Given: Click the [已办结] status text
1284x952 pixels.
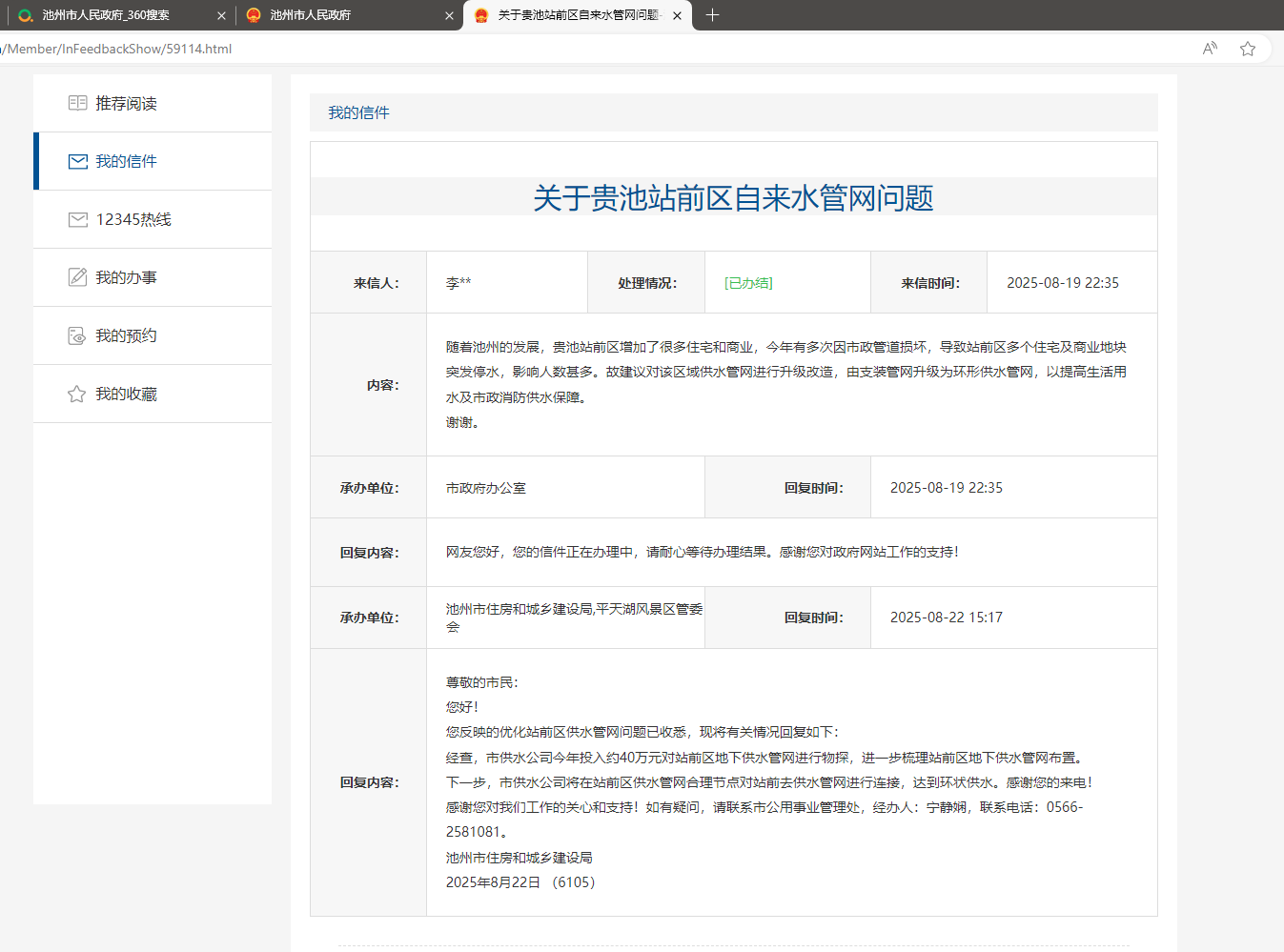Looking at the screenshot, I should (x=749, y=283).
